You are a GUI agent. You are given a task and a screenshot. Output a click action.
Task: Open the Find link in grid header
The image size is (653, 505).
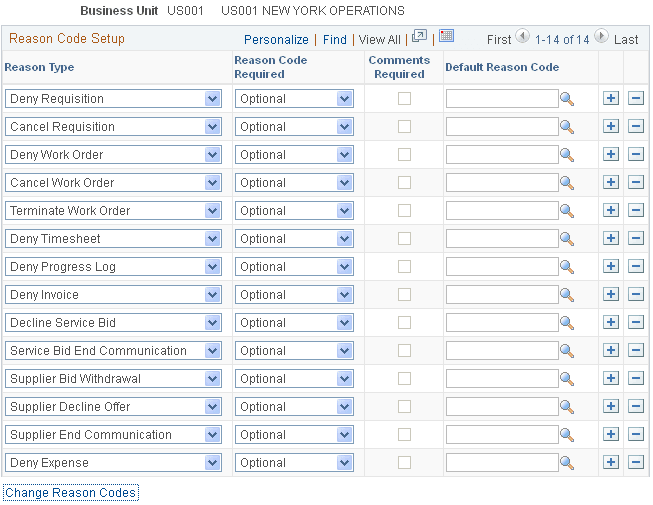click(x=335, y=39)
